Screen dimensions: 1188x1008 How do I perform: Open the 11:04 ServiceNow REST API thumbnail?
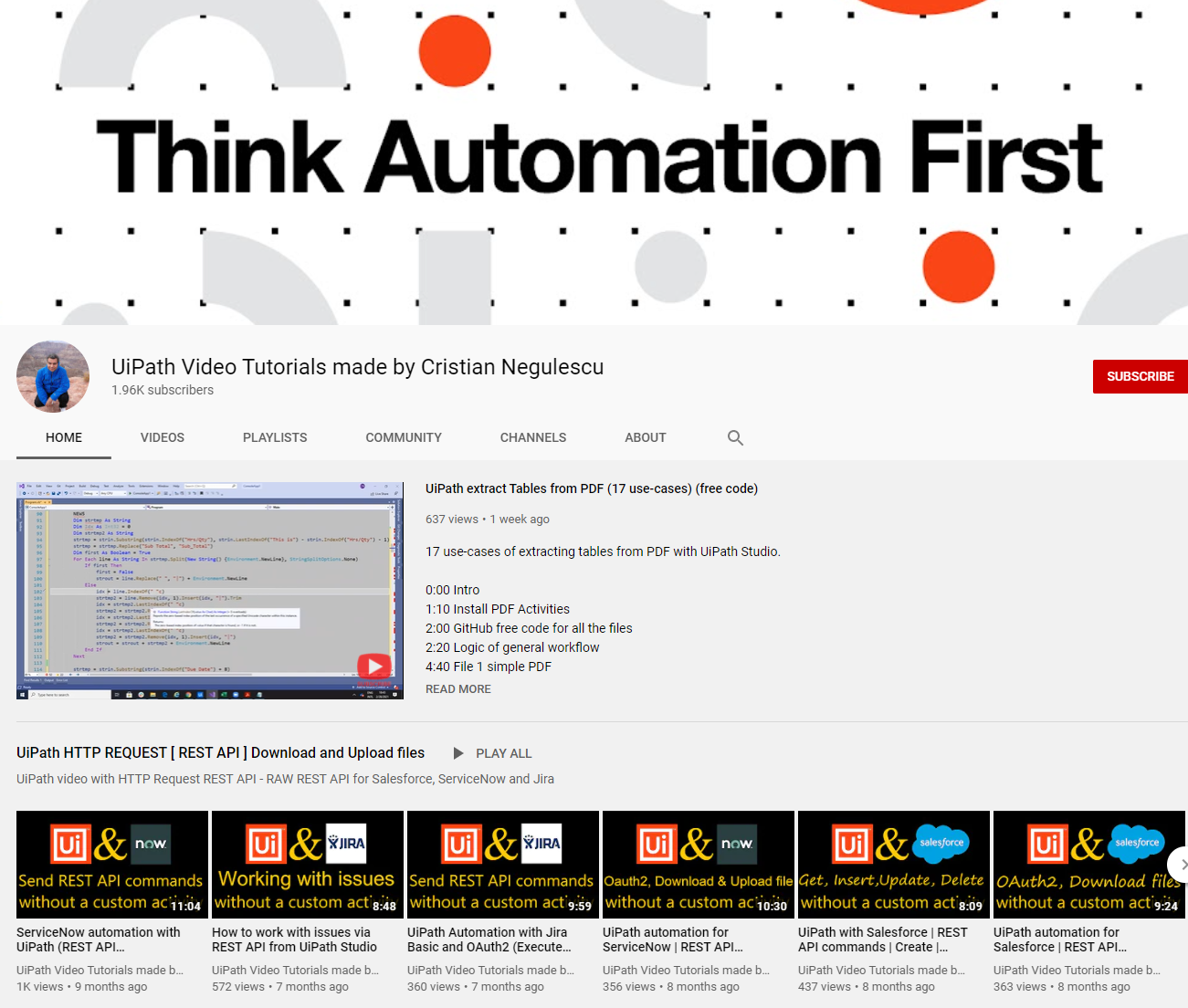pyautogui.click(x=112, y=864)
